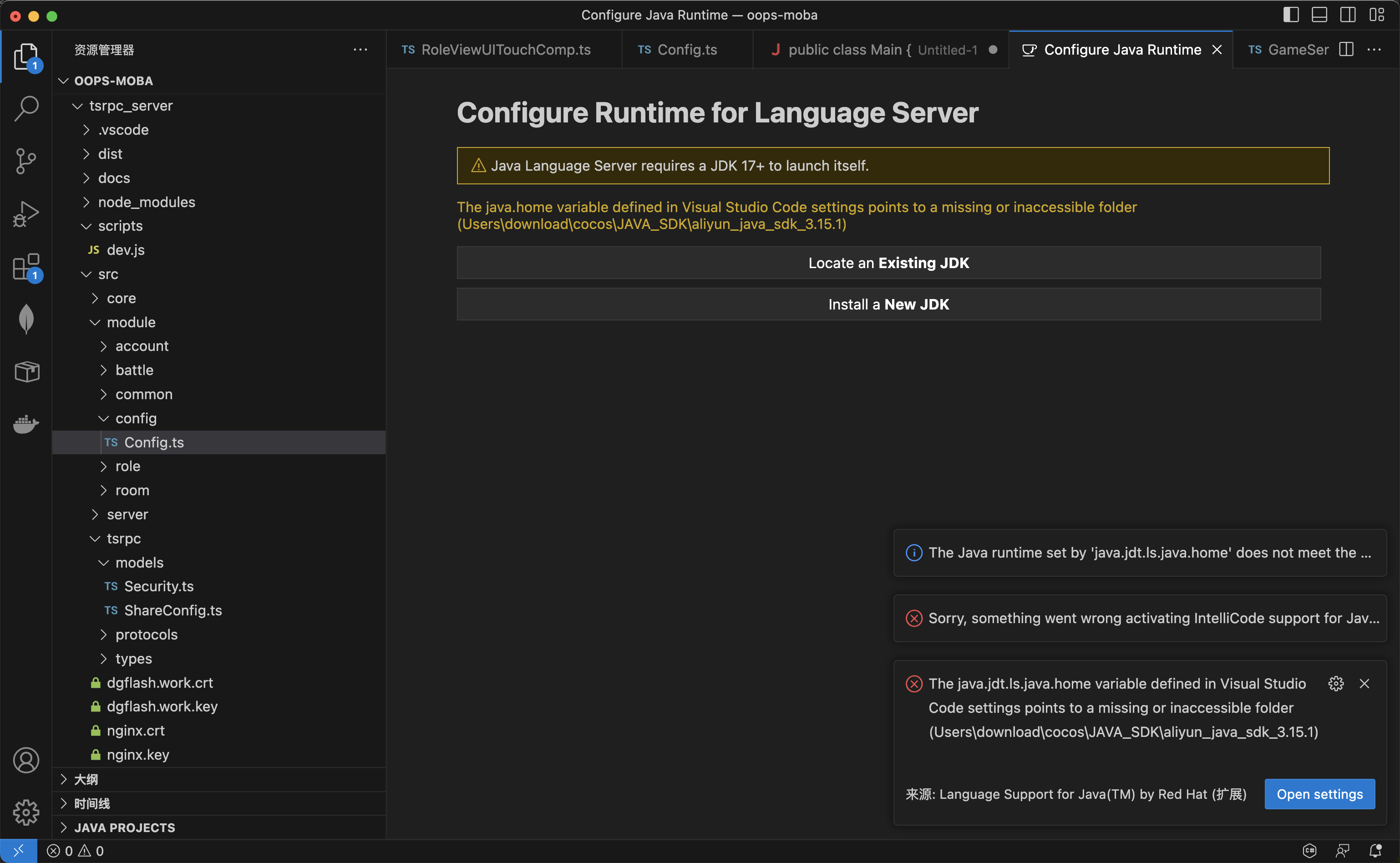
Task: Open Source Control view
Action: point(26,161)
